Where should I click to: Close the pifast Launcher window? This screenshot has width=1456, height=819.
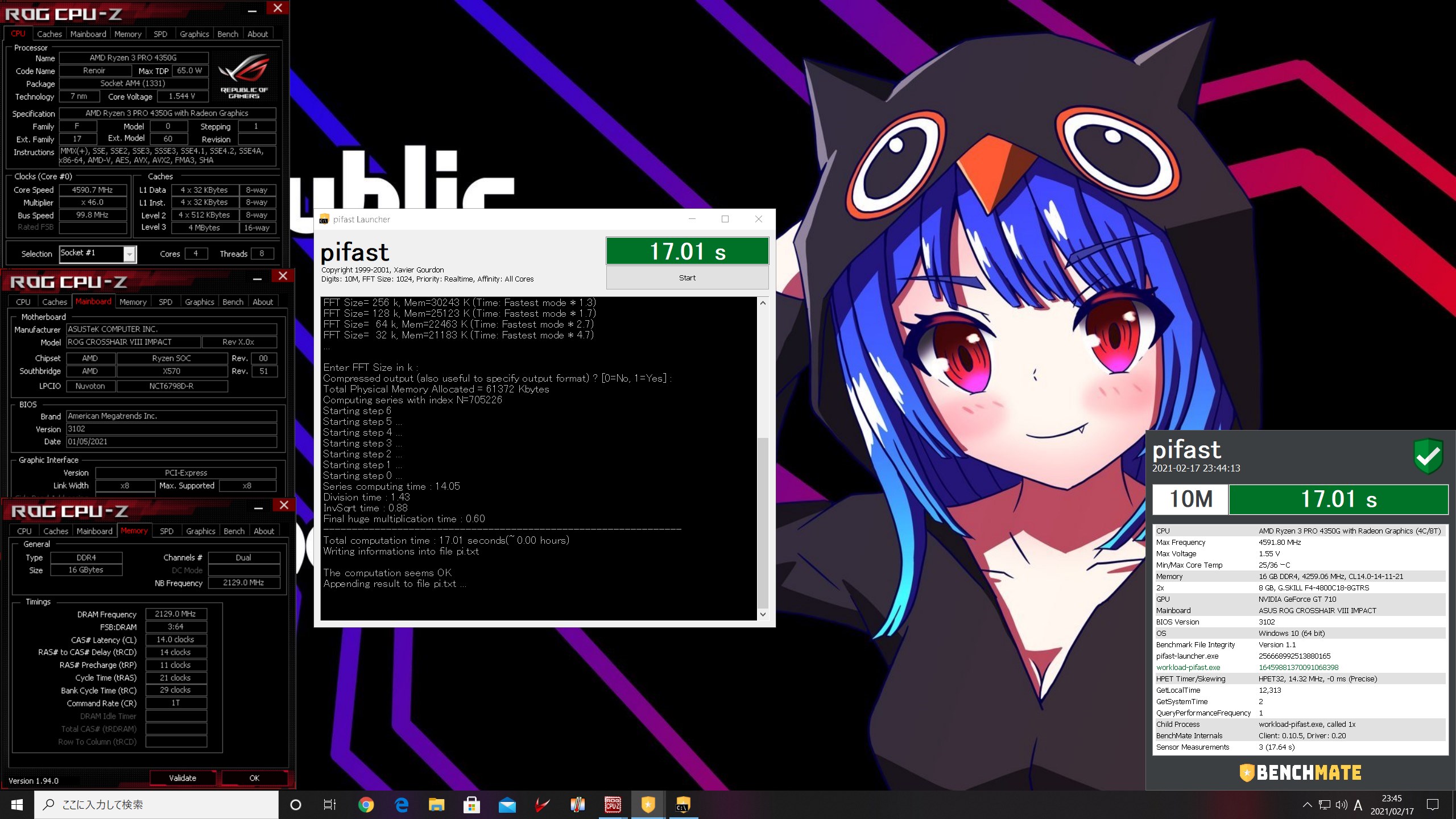pyautogui.click(x=758, y=219)
